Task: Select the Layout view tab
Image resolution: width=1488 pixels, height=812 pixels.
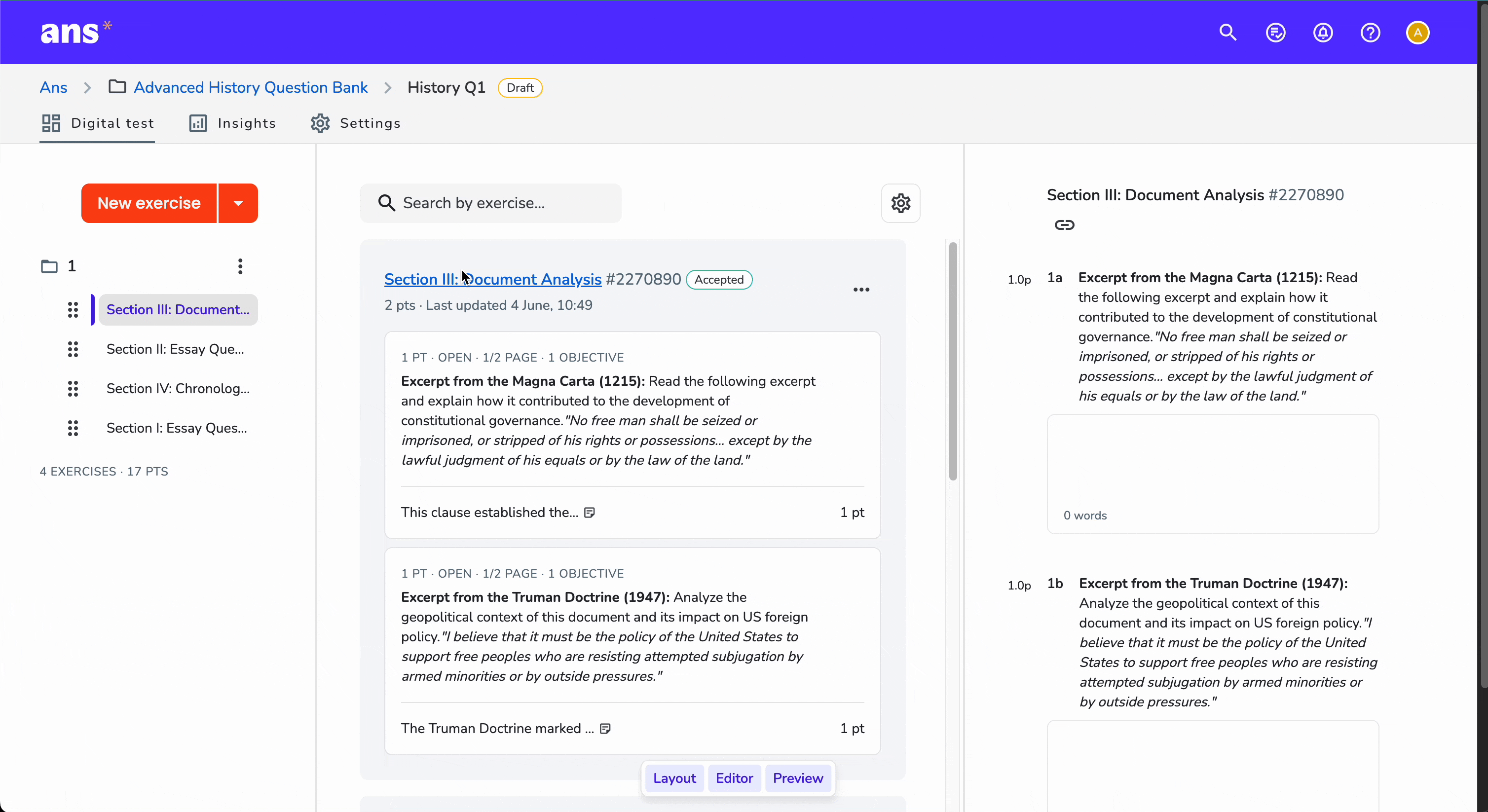Action: [x=674, y=778]
